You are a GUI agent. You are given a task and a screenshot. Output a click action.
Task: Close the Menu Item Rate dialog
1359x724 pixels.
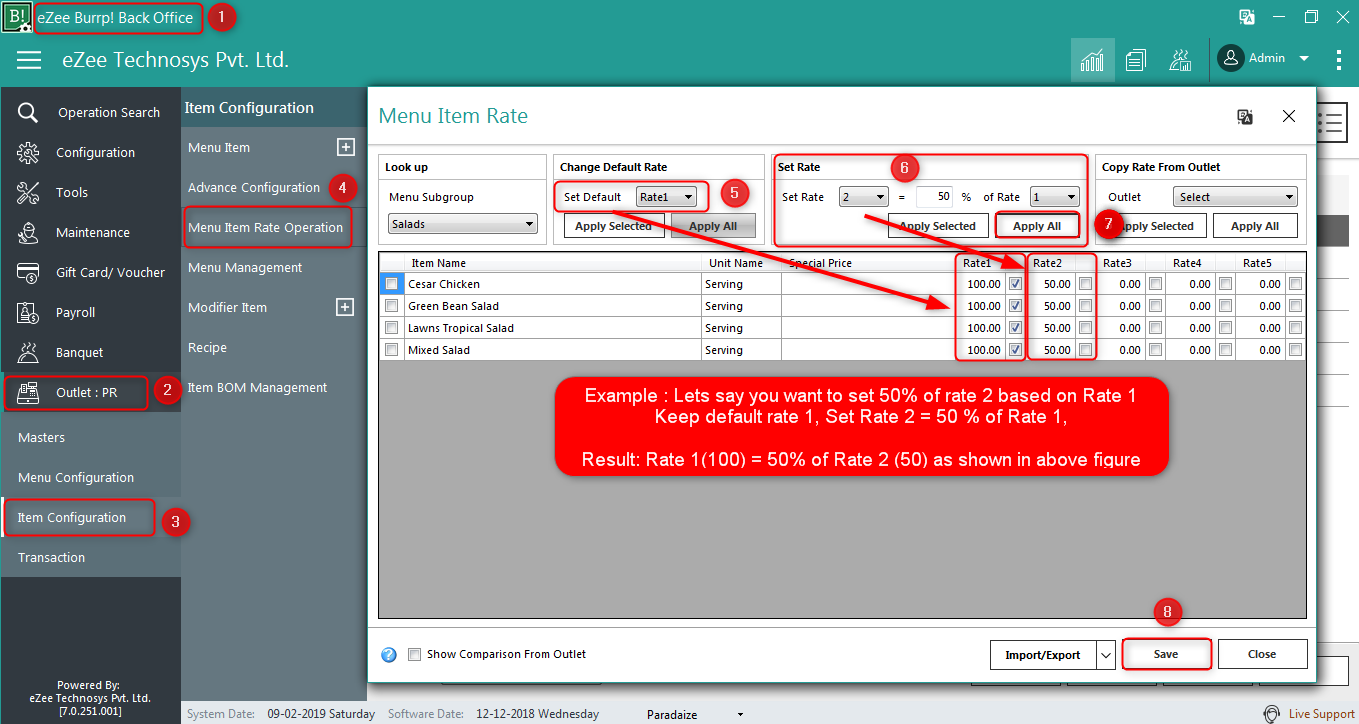tap(1289, 116)
